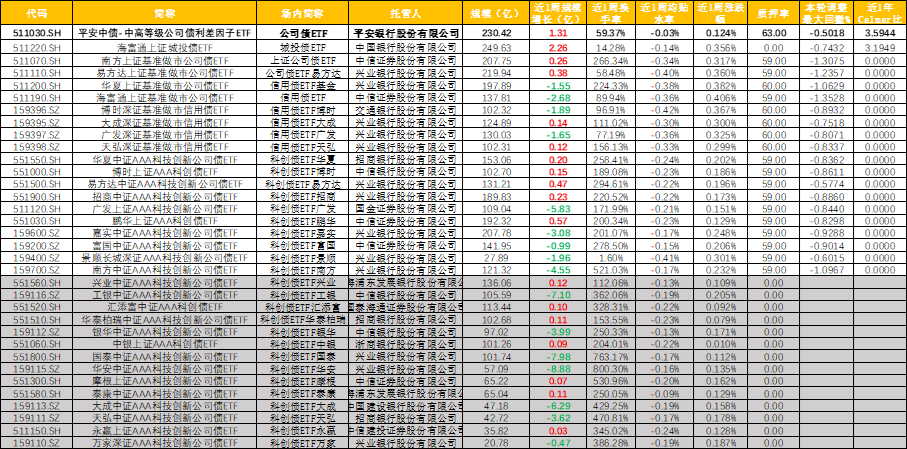Select the last row code 159110.SZ

click(x=37, y=442)
